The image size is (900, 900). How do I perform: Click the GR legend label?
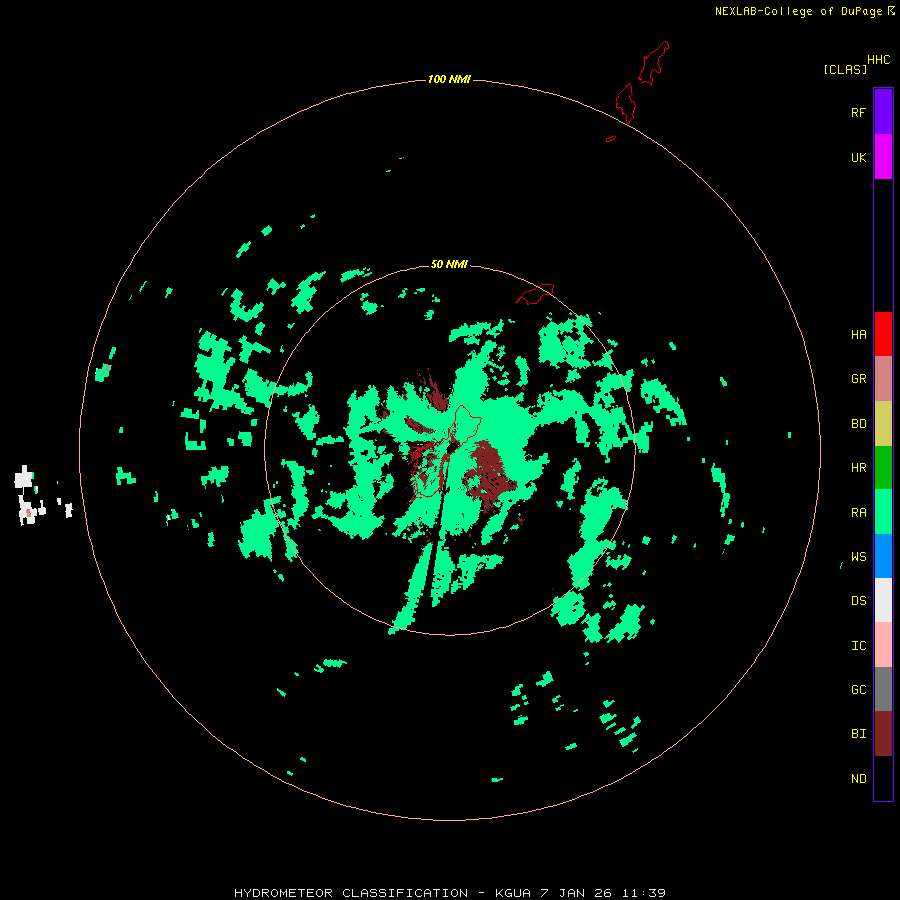tap(858, 379)
